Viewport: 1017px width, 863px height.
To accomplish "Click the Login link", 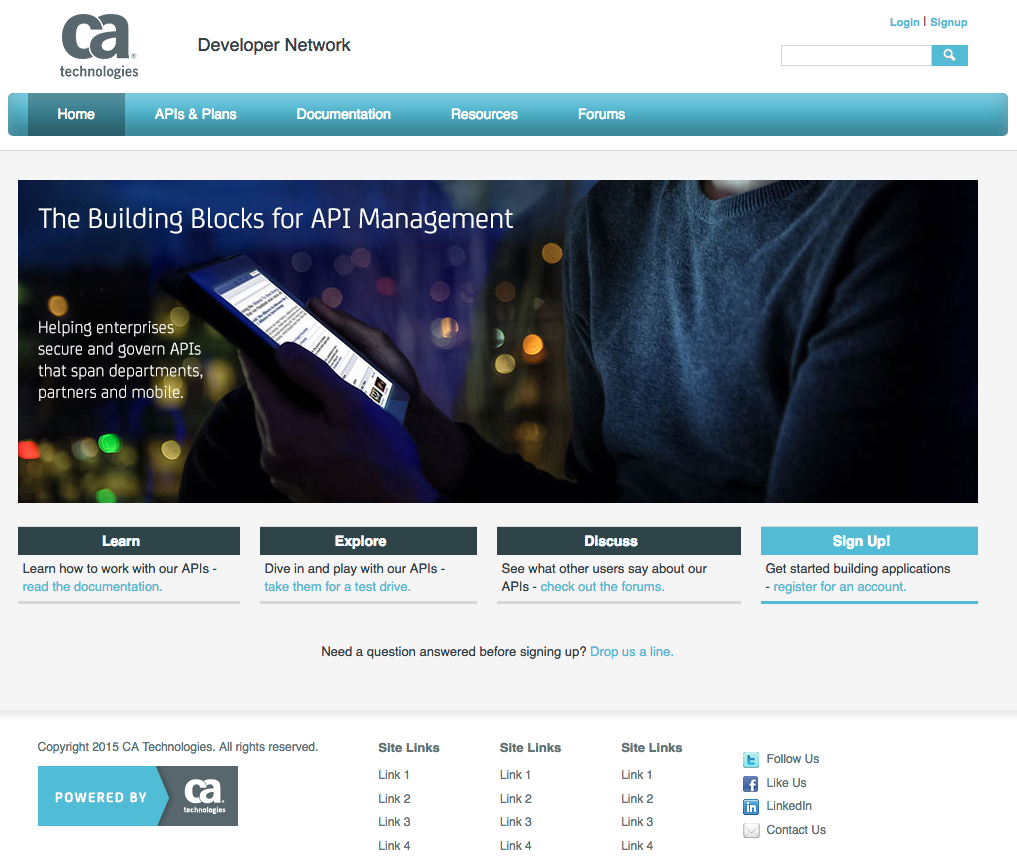I will [904, 21].
